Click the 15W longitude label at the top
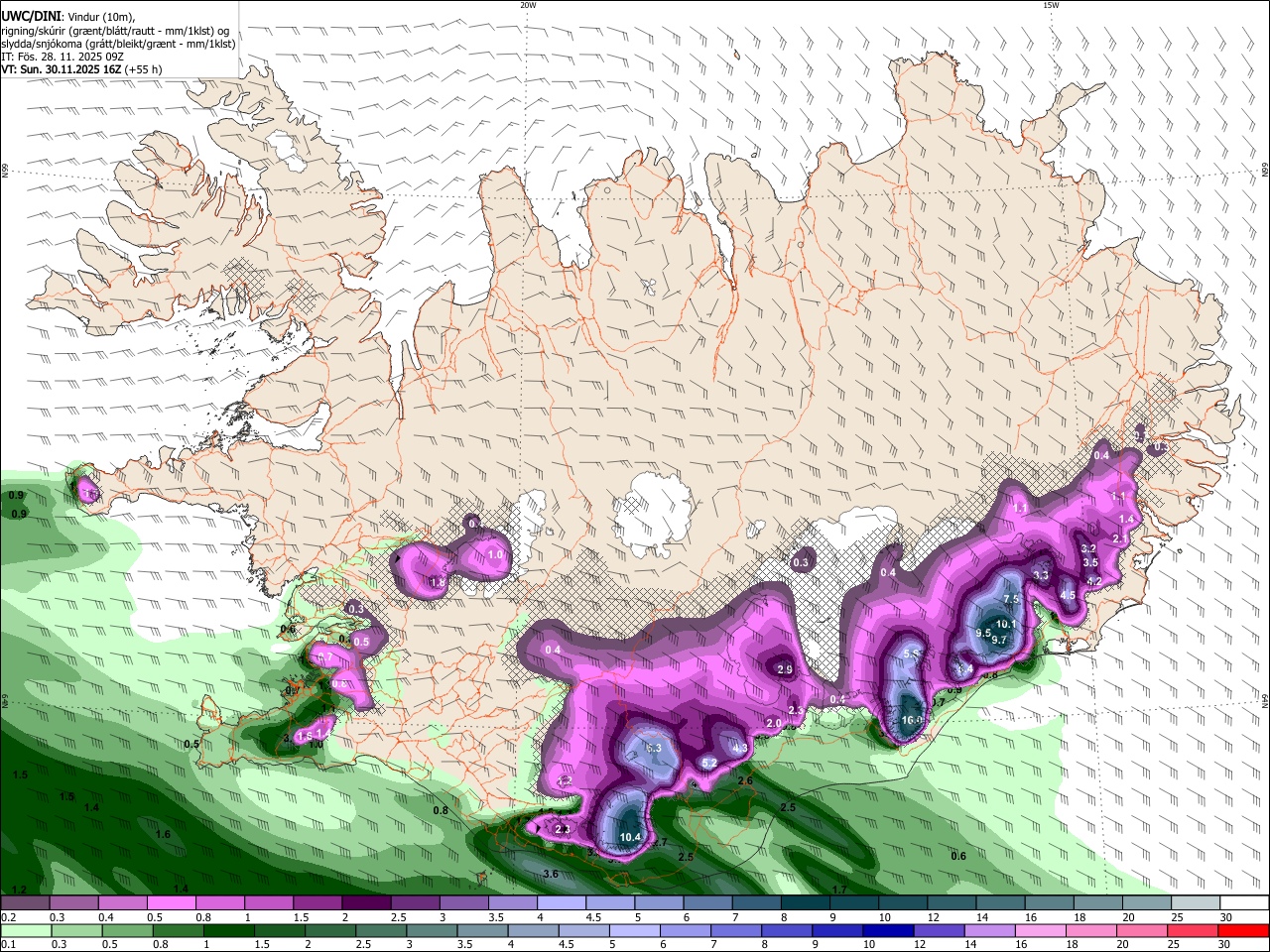The width and height of the screenshot is (1270, 952). point(1051,5)
